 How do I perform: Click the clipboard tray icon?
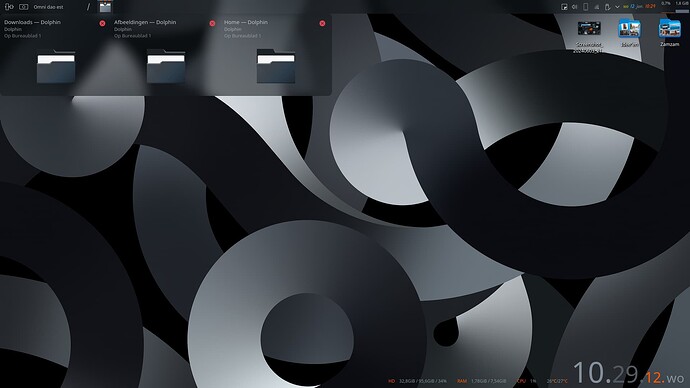[x=607, y=7]
